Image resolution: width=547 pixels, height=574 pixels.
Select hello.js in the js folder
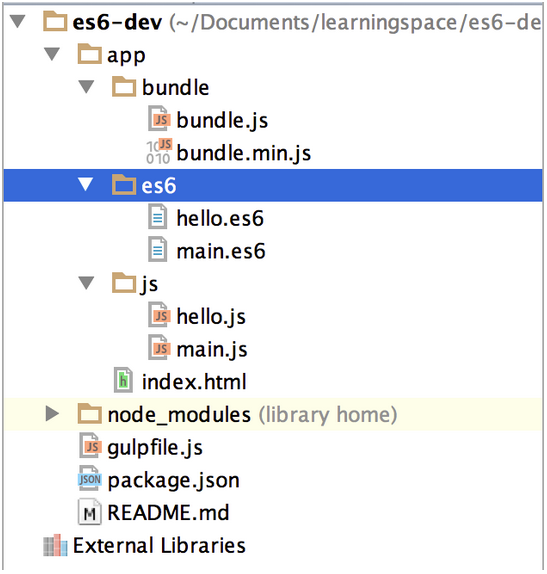point(211,316)
